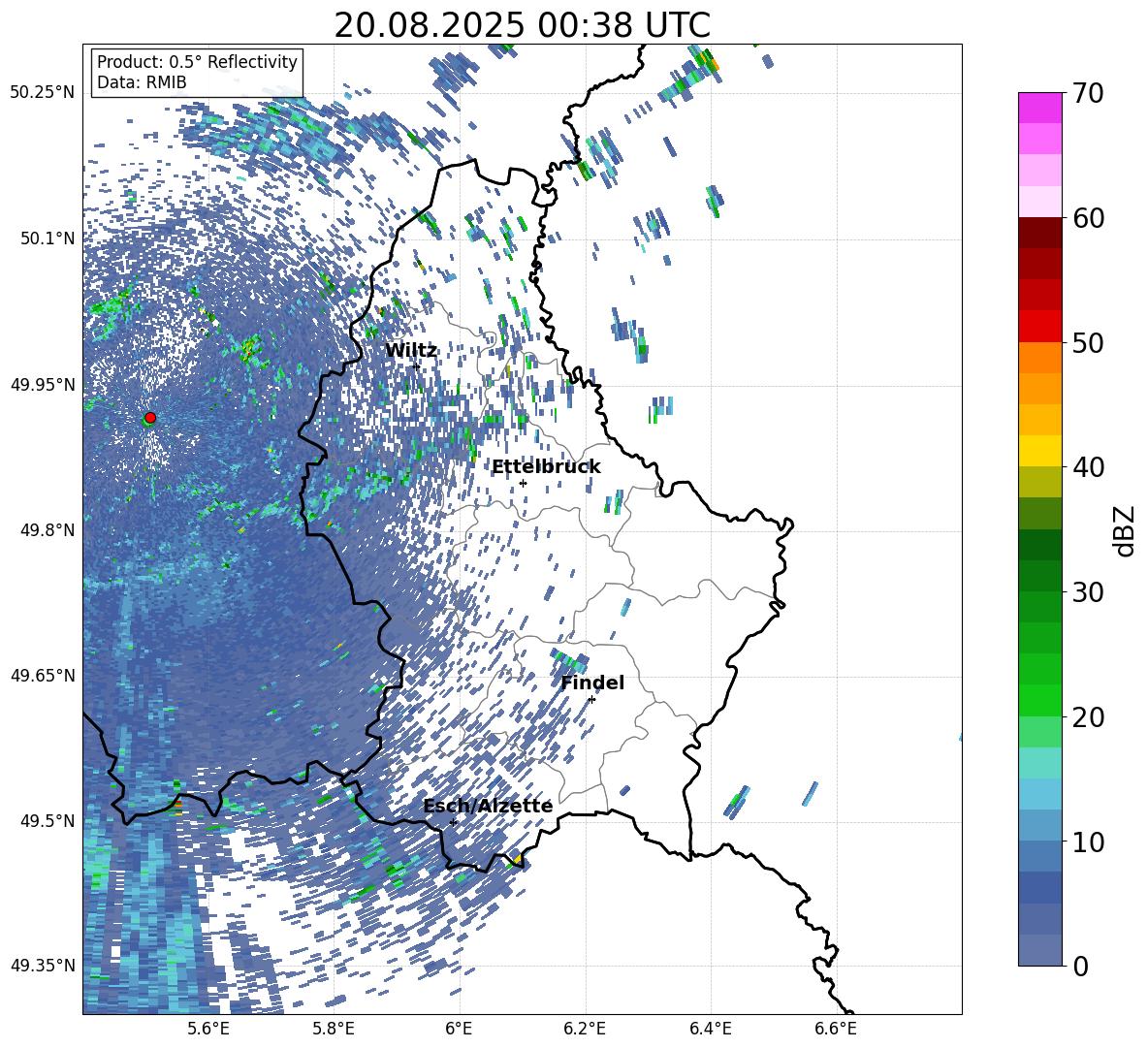The width and height of the screenshot is (1148, 1048).
Task: Click the Ettelbruck city label
Action: tap(546, 467)
